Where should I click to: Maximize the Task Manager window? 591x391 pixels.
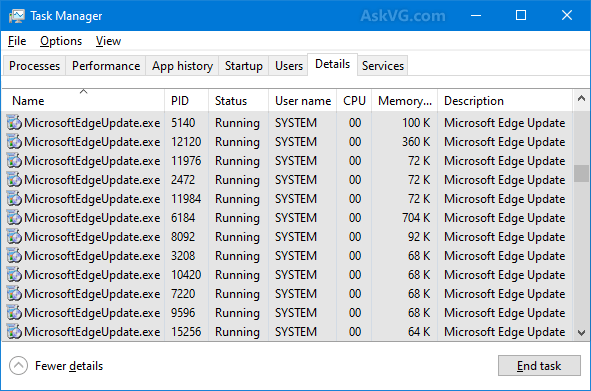pos(521,15)
